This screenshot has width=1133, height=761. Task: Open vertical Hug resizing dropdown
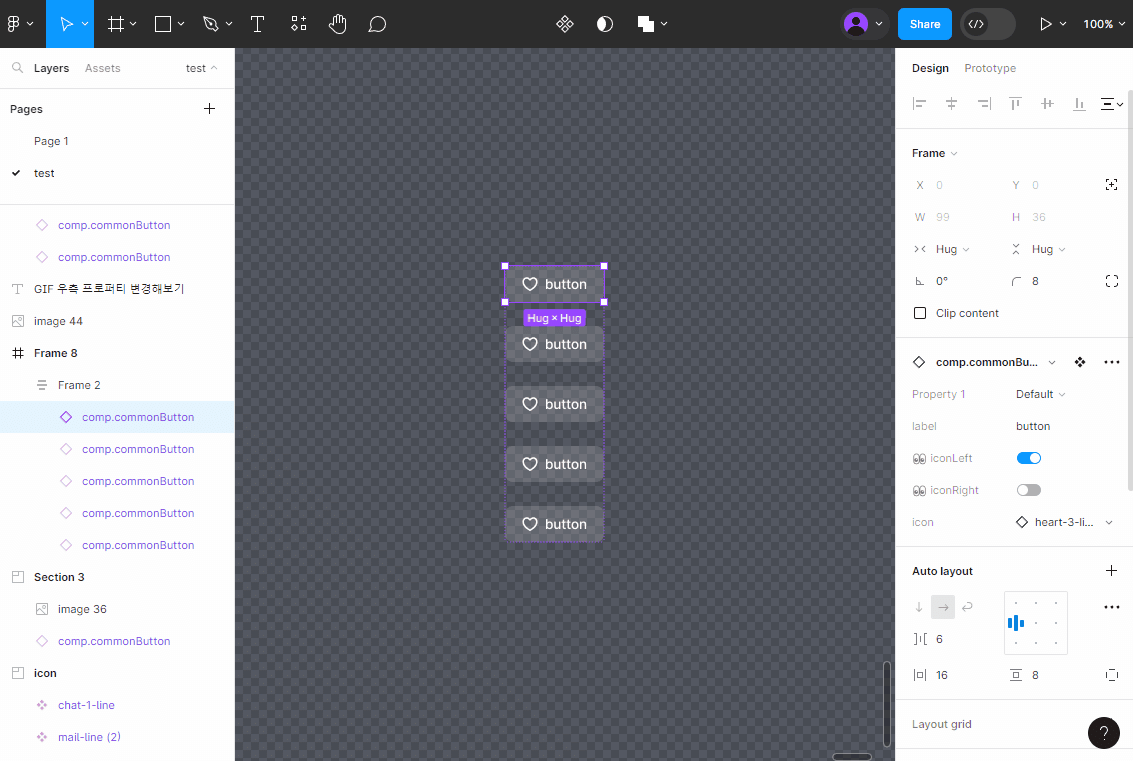click(1048, 249)
